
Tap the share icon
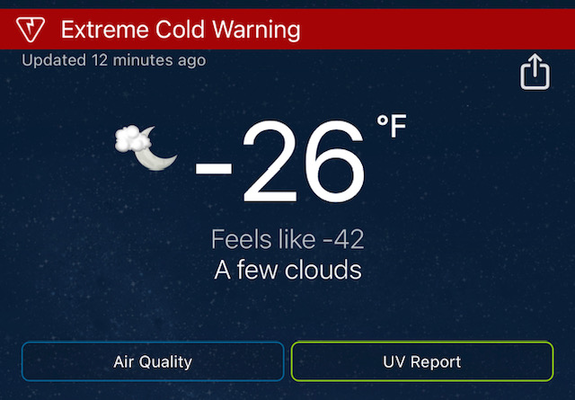(x=535, y=71)
